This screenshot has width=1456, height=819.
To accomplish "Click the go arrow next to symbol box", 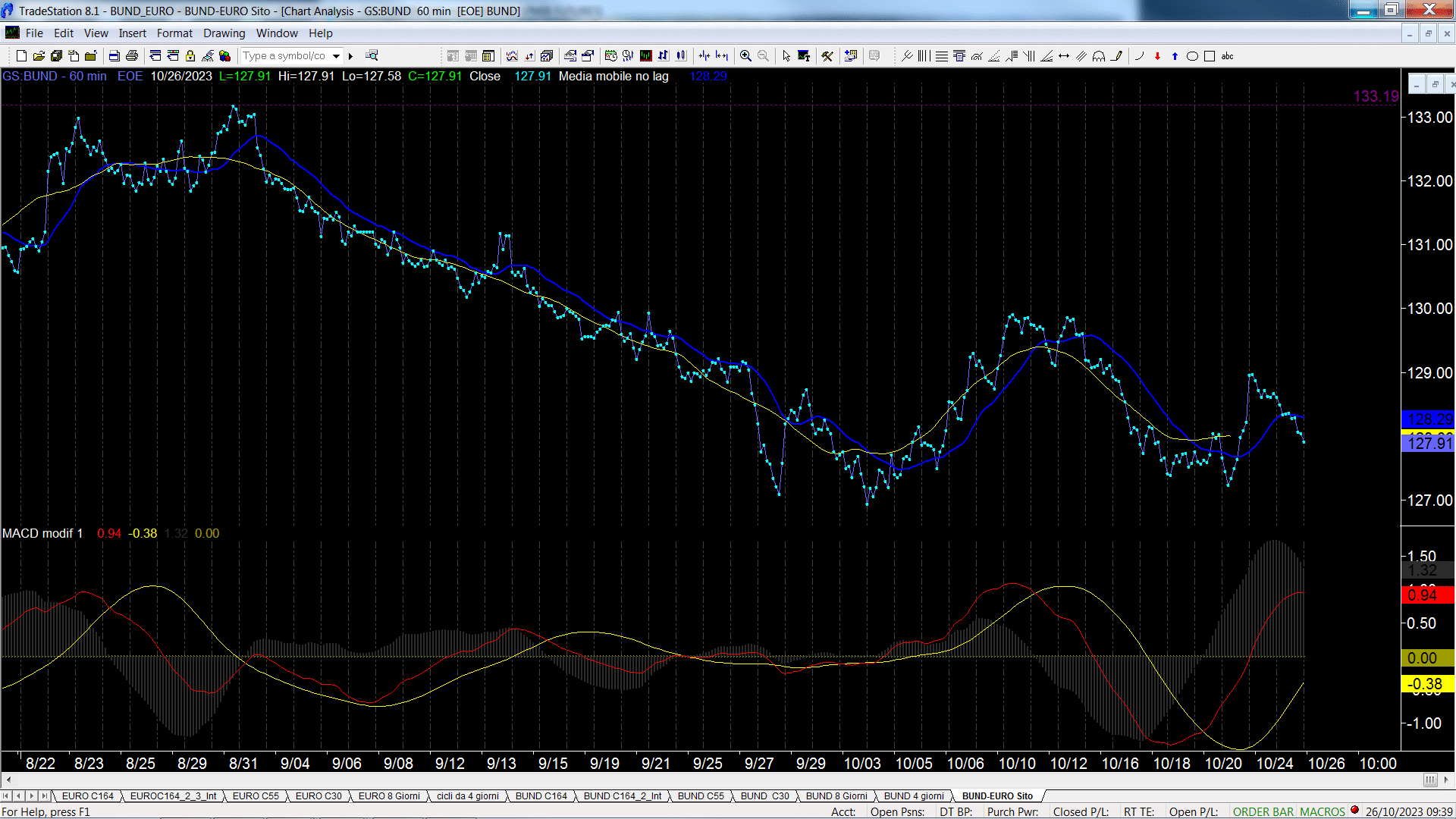I will [350, 56].
